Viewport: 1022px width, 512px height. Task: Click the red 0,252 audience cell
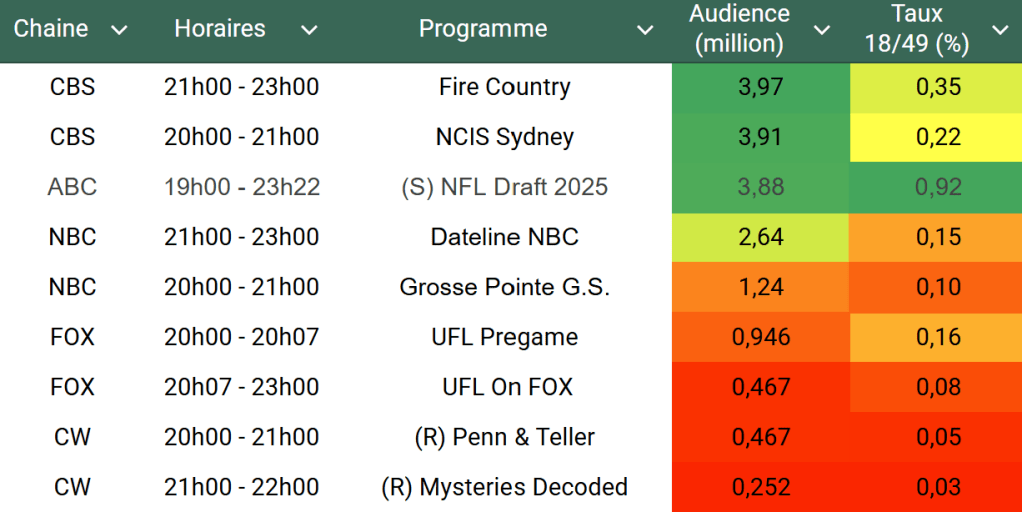[761, 487]
